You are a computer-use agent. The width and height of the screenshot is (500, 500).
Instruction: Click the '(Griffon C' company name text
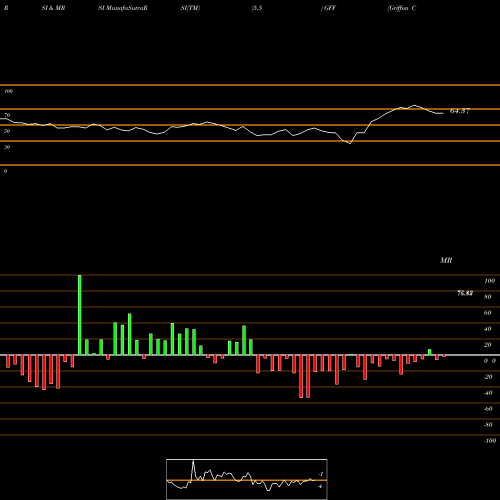coord(402,8)
